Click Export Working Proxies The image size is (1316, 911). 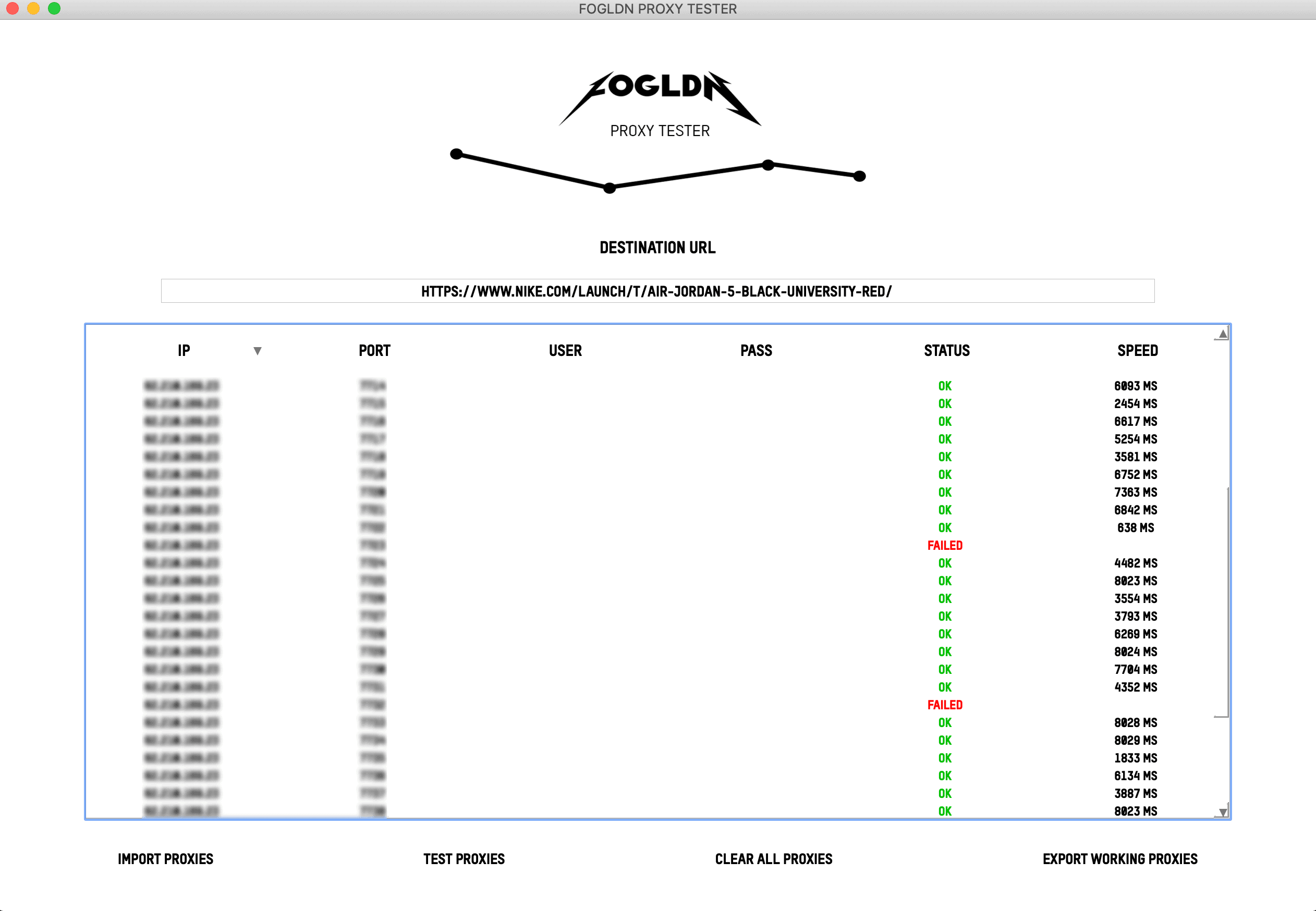1120,859
